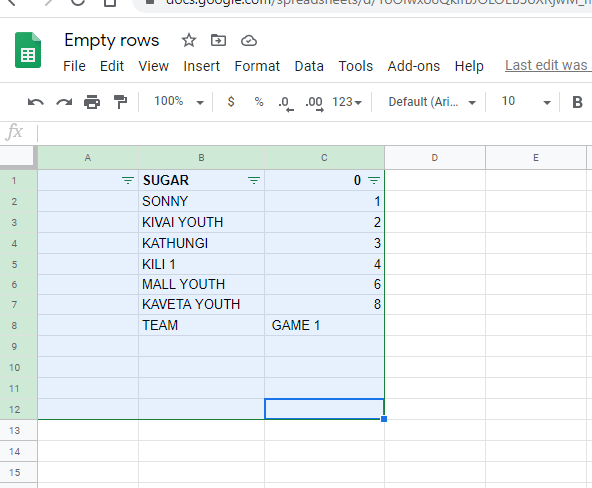The image size is (592, 488).
Task: Open the Last edit was link
Action: click(x=548, y=66)
